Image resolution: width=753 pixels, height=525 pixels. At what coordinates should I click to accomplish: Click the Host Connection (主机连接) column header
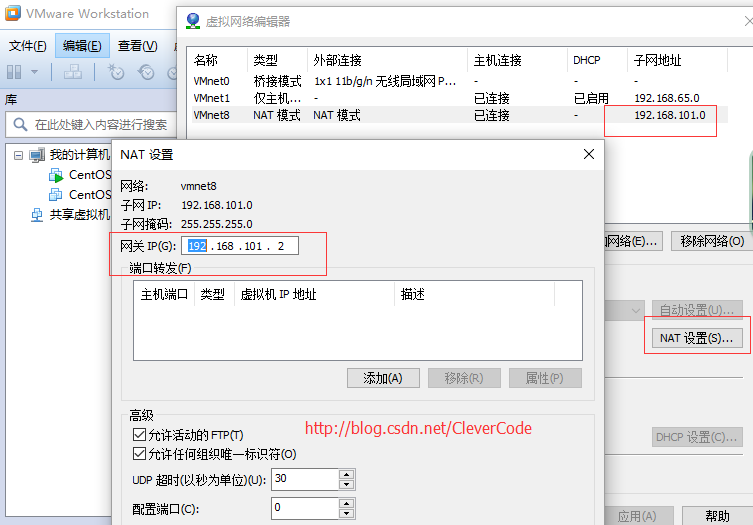coord(517,60)
